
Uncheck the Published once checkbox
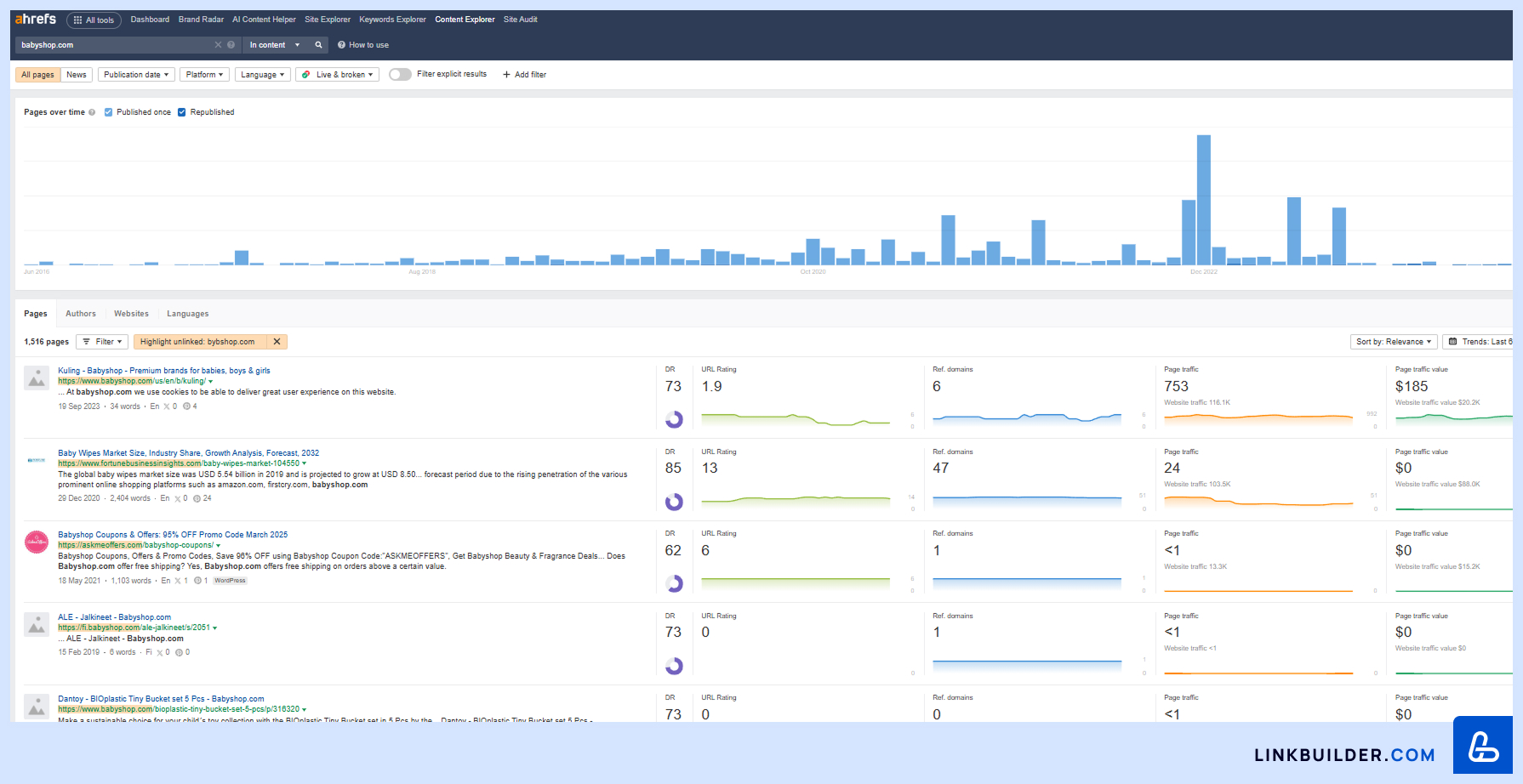[108, 112]
